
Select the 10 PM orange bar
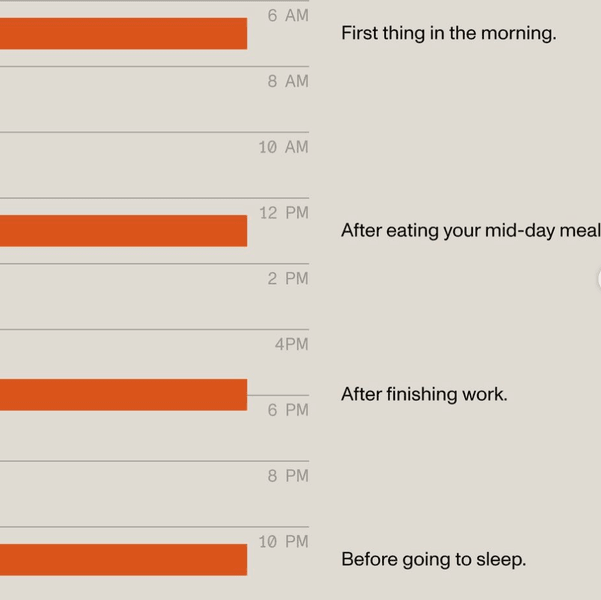coord(123,560)
